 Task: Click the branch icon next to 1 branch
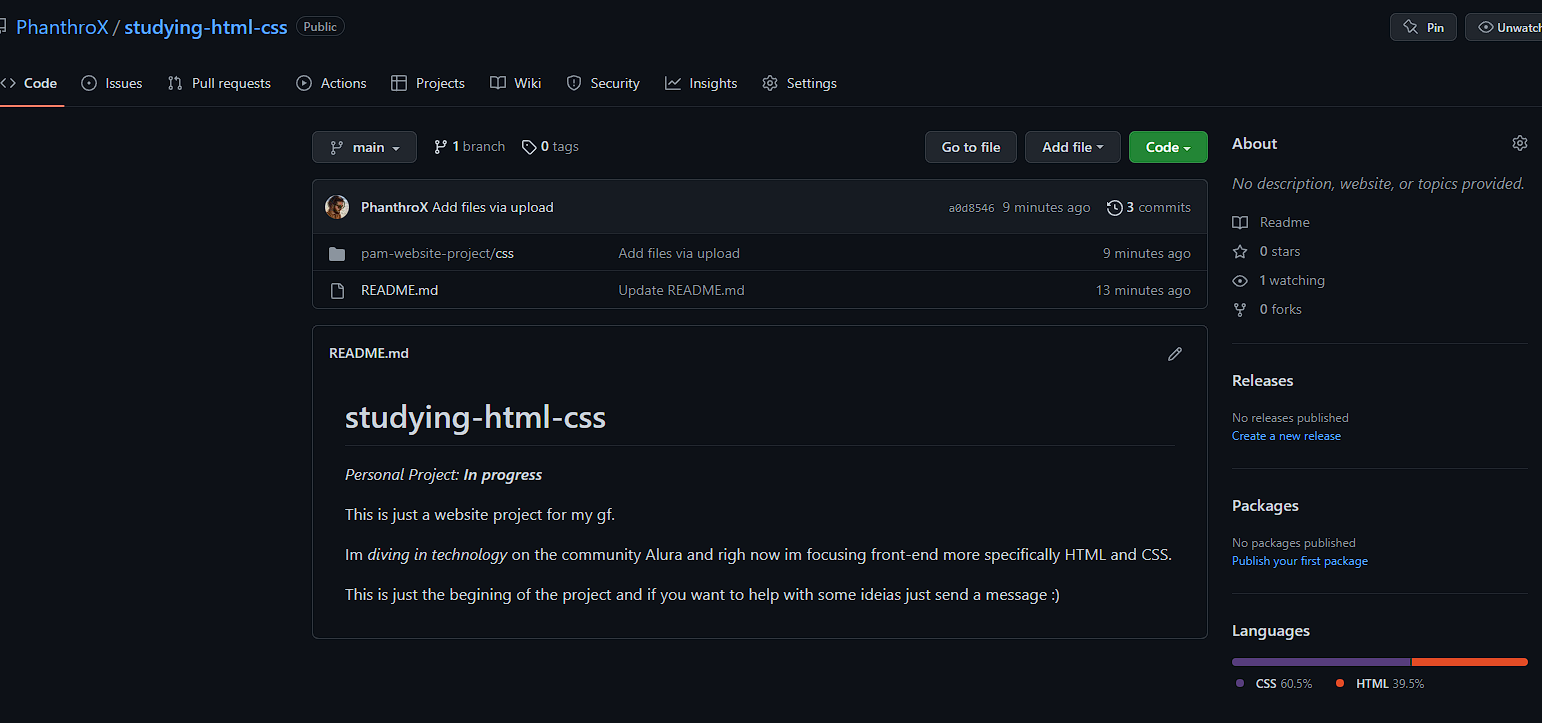pos(440,147)
